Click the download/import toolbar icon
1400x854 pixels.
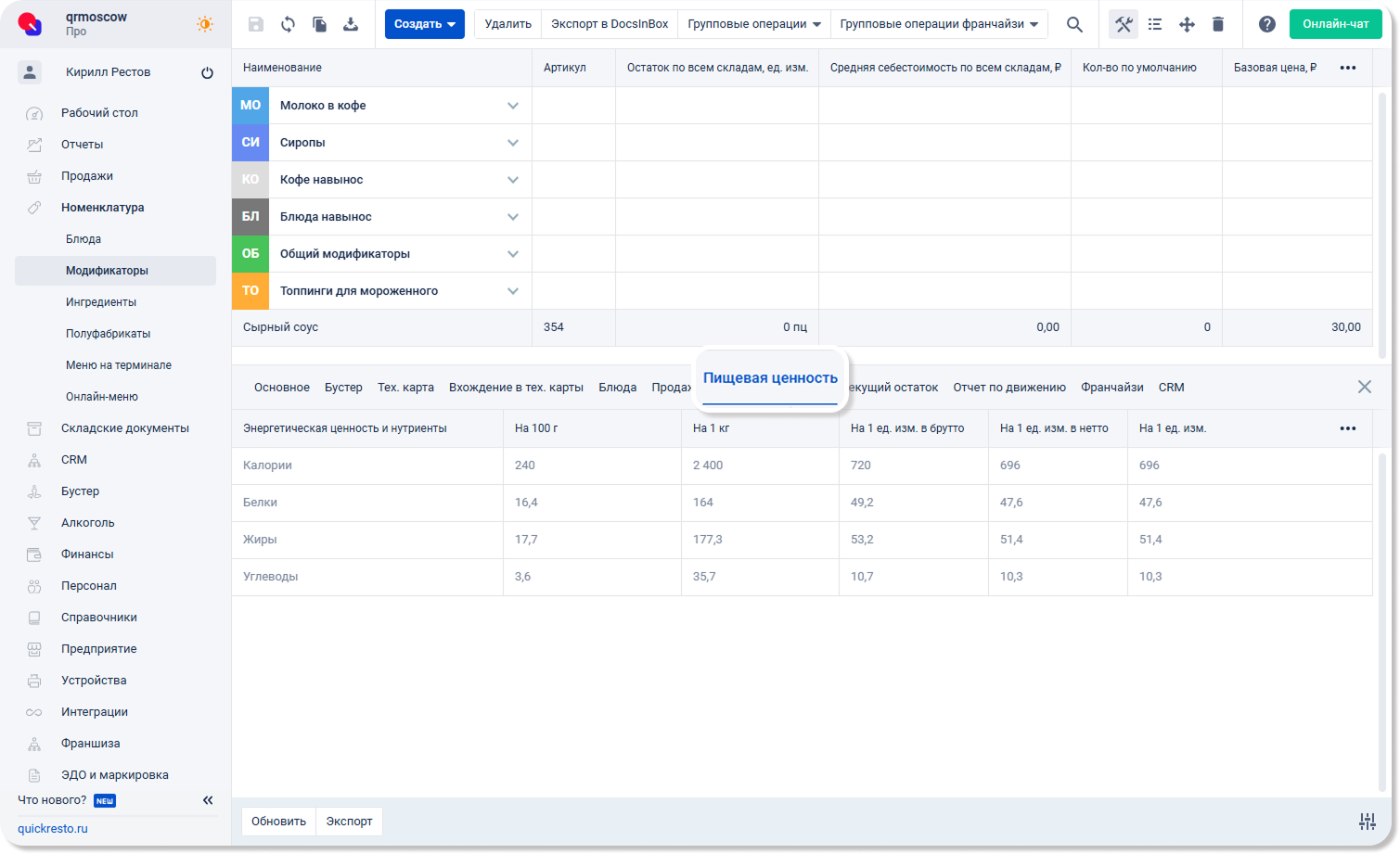pyautogui.click(x=351, y=24)
